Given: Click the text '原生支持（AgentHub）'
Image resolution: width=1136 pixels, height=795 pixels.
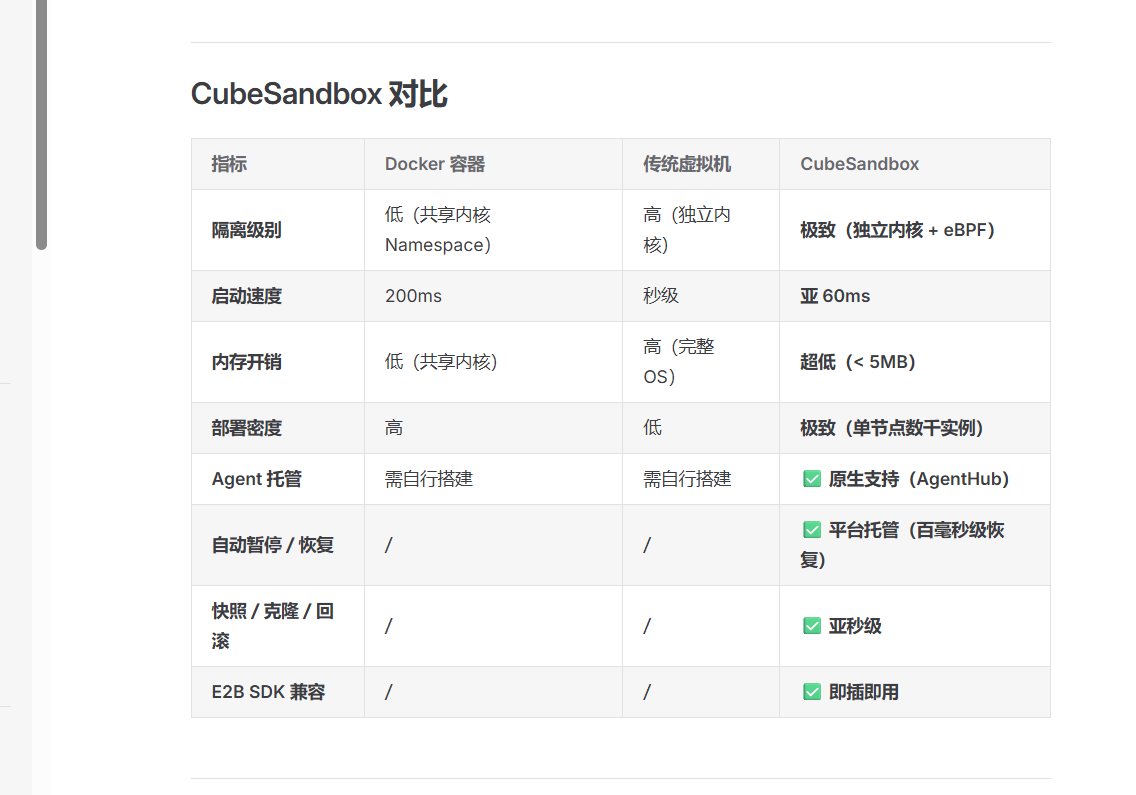Looking at the screenshot, I should [919, 479].
